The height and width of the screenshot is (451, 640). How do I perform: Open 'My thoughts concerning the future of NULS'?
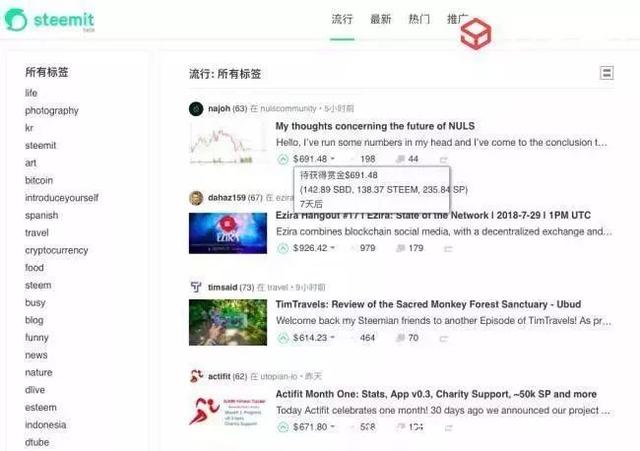point(375,126)
